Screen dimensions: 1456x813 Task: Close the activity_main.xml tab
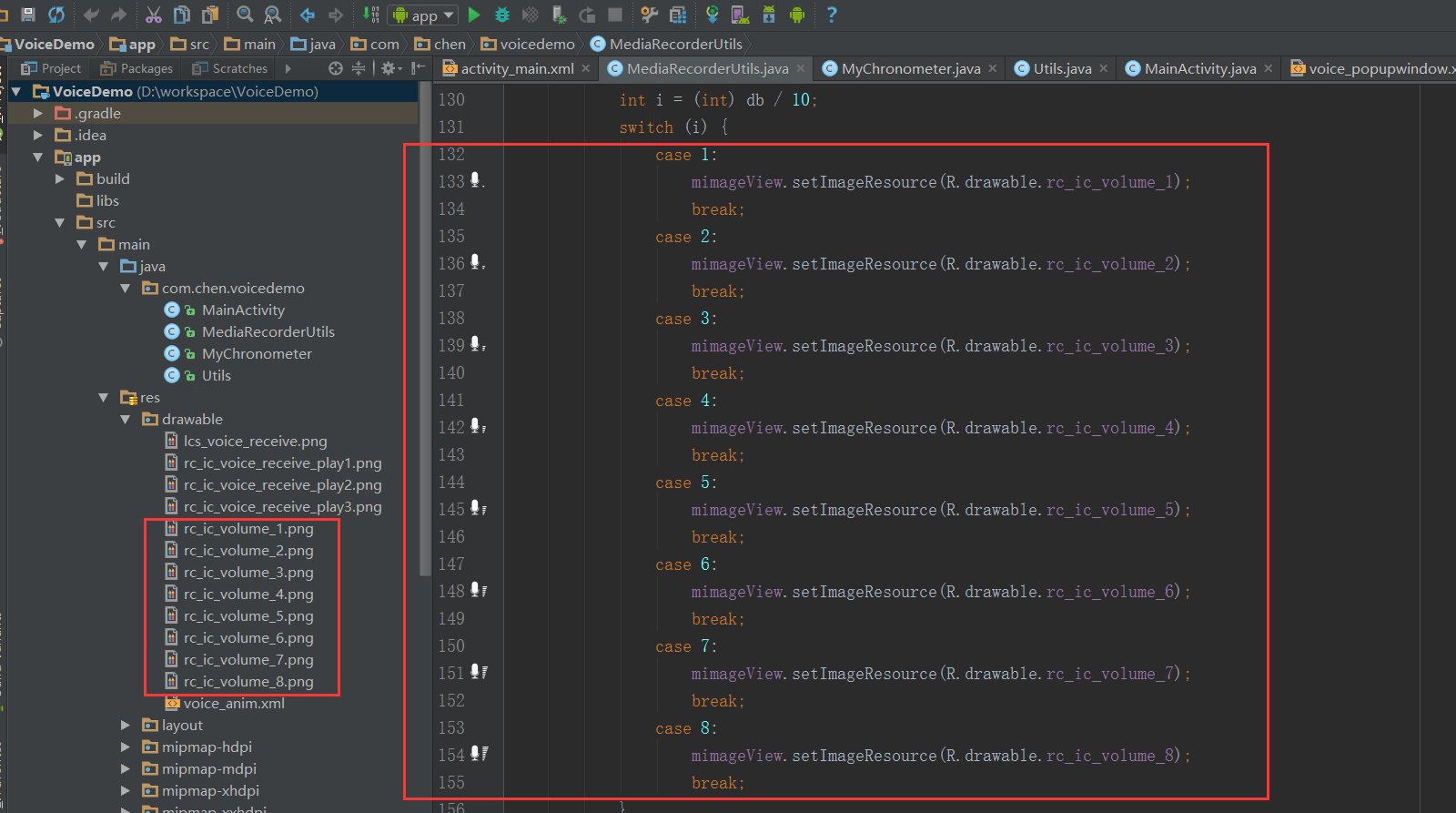click(586, 68)
